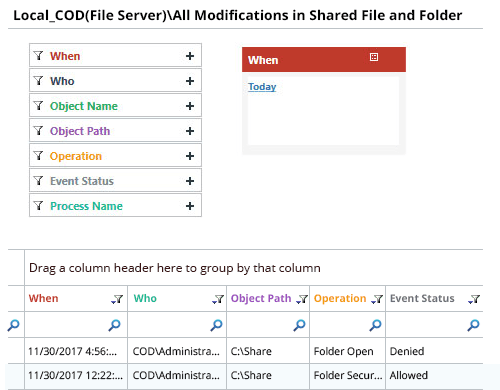The image size is (500, 390).
Task: Open the Object Path column filter icon
Action: [x=302, y=299]
